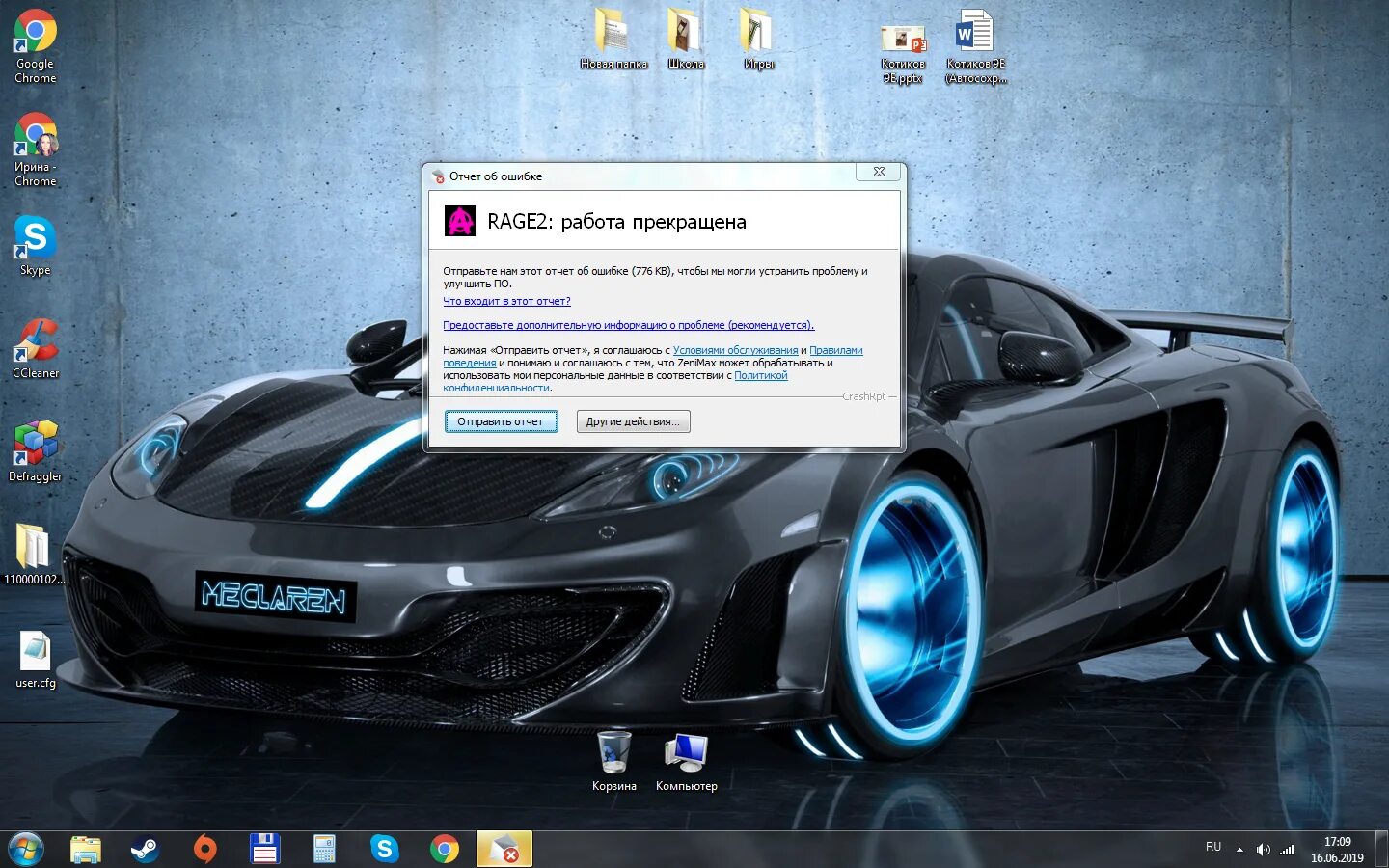
Task: Show hidden tray icons arrow
Action: click(x=1239, y=850)
